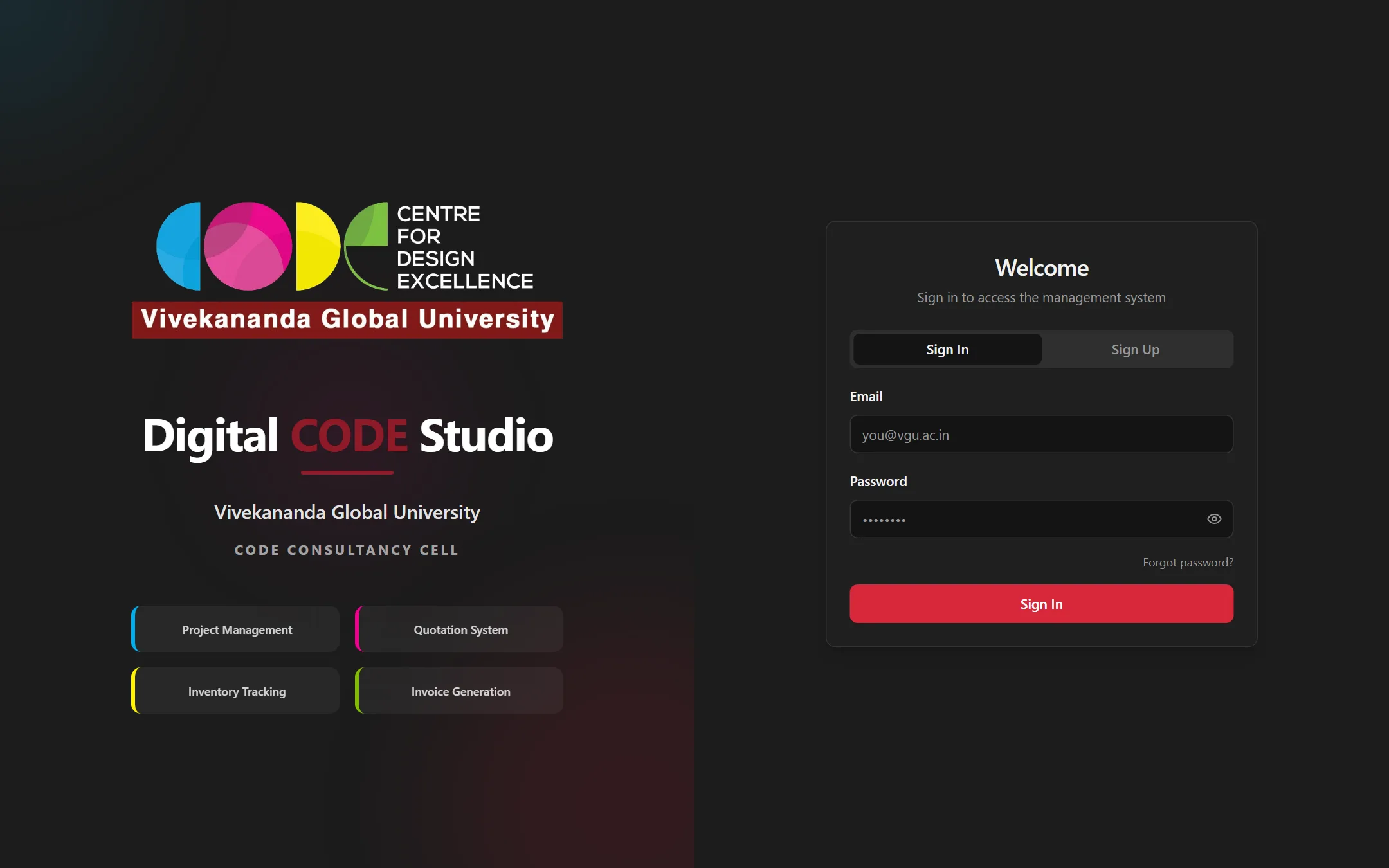Image resolution: width=1389 pixels, height=868 pixels.
Task: Click the CODE CONSULTANCY CELL text
Action: [347, 550]
